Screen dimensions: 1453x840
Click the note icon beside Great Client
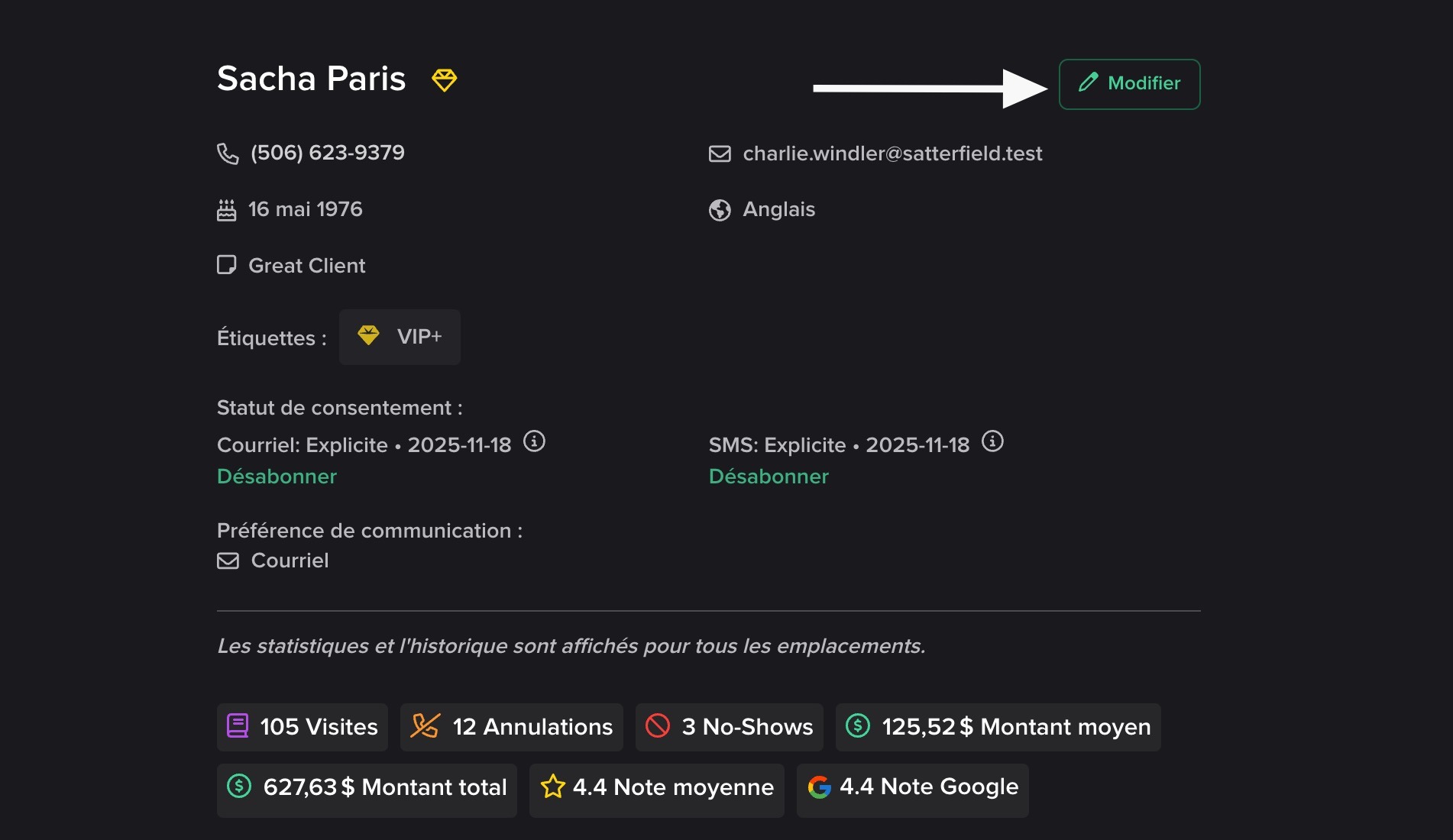(x=227, y=265)
